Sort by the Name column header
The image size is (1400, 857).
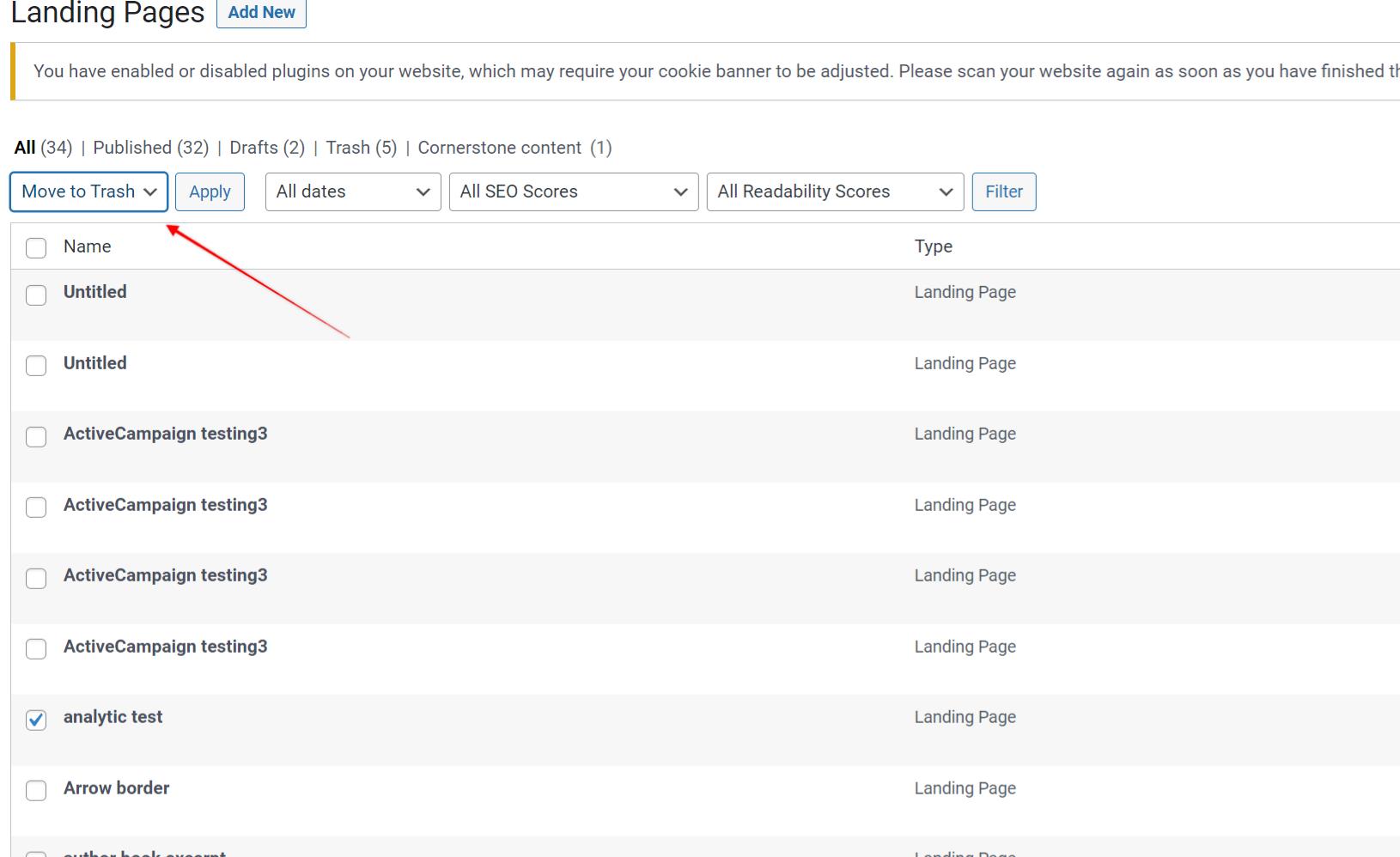87,246
